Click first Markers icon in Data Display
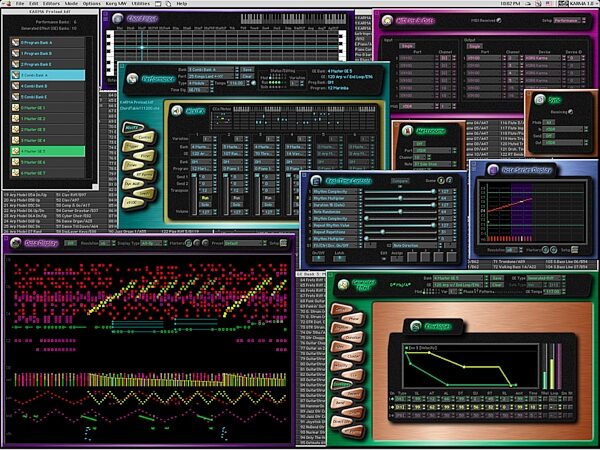The image size is (600, 450). (x=188, y=243)
